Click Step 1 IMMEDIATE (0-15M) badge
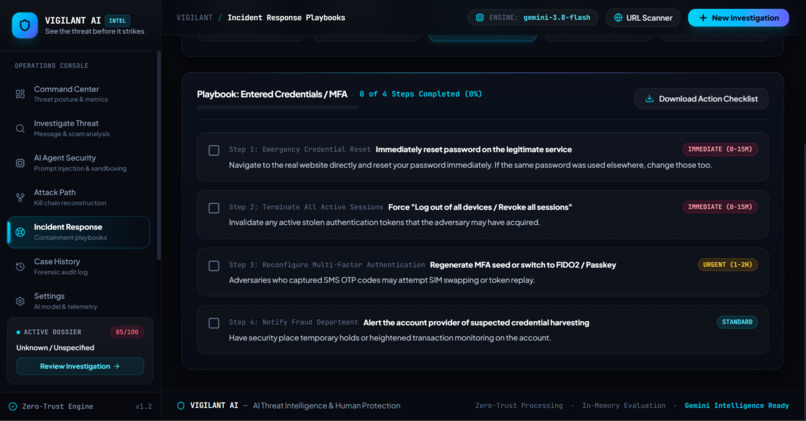The width and height of the screenshot is (806, 421). coord(720,149)
